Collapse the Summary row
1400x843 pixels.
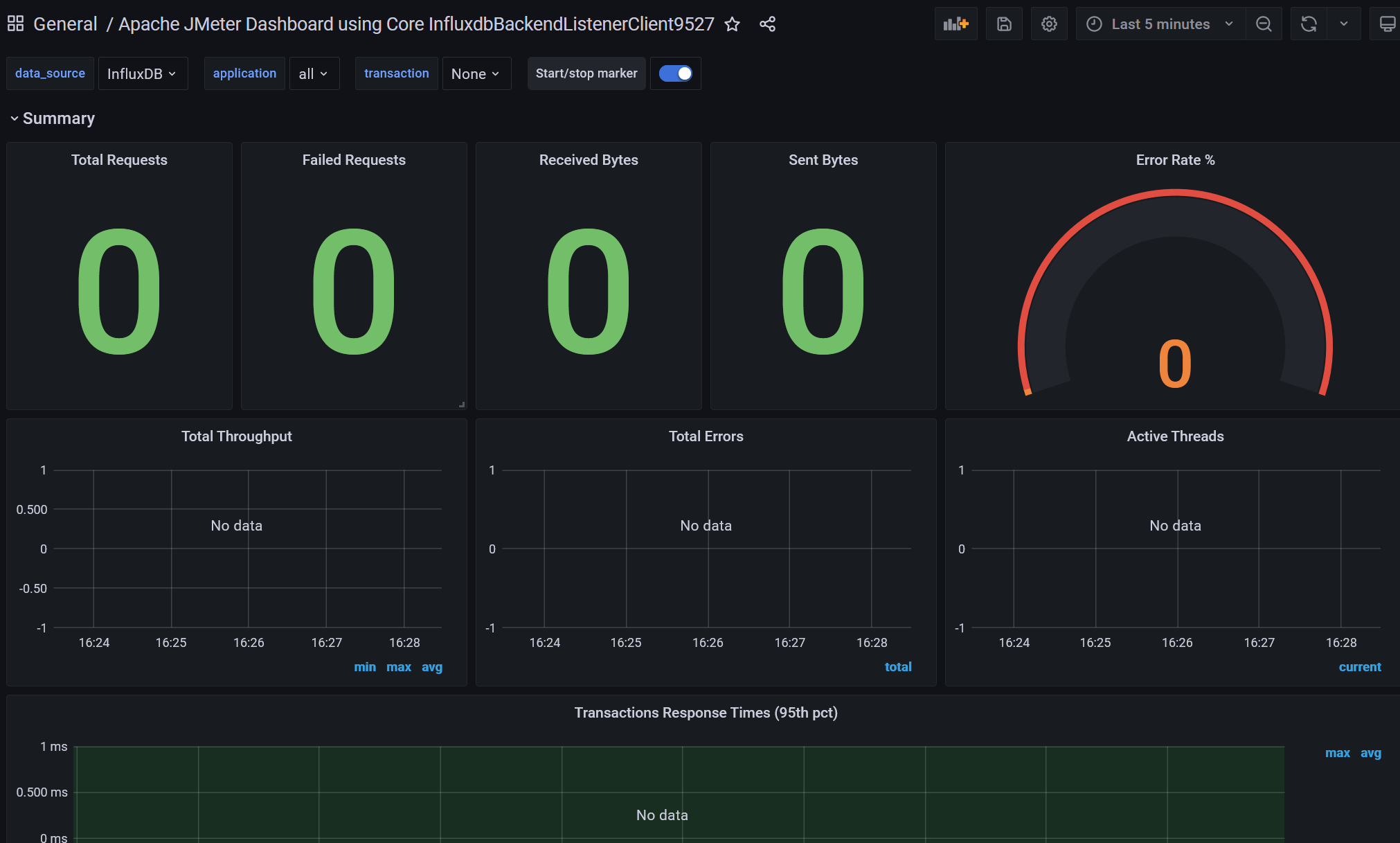tap(53, 118)
